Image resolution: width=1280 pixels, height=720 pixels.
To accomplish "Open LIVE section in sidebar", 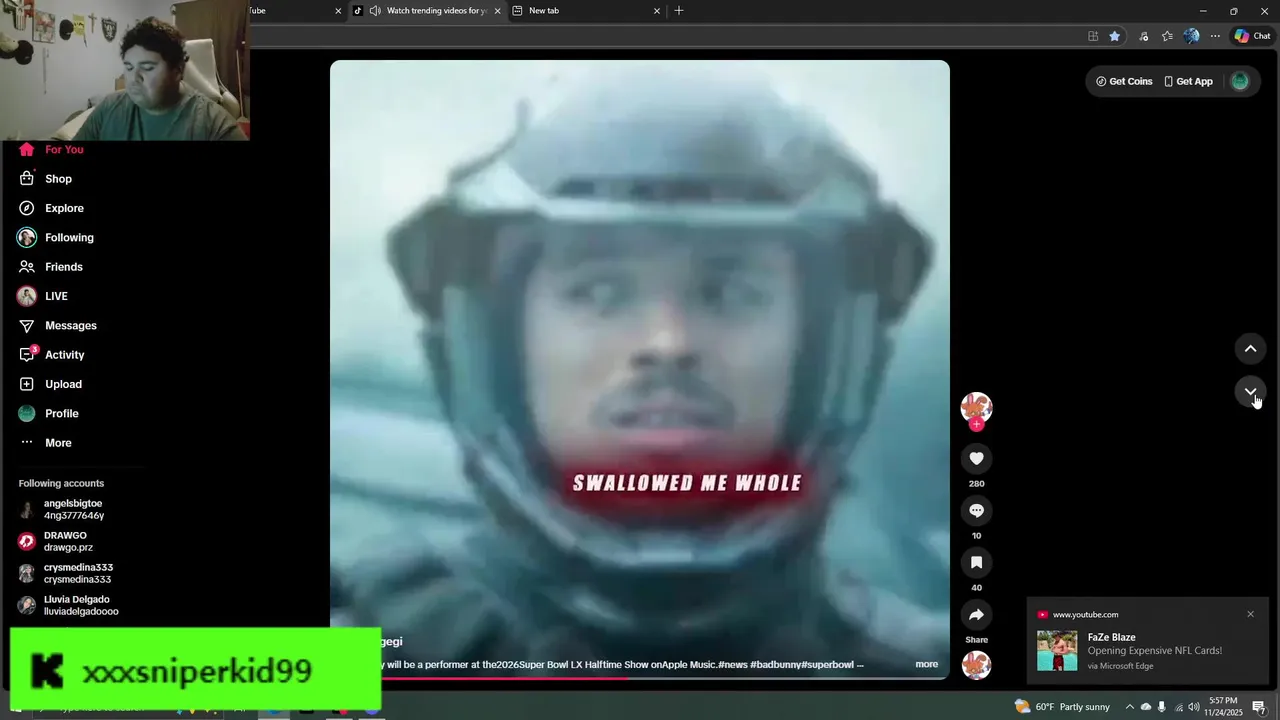I will [x=42, y=296].
